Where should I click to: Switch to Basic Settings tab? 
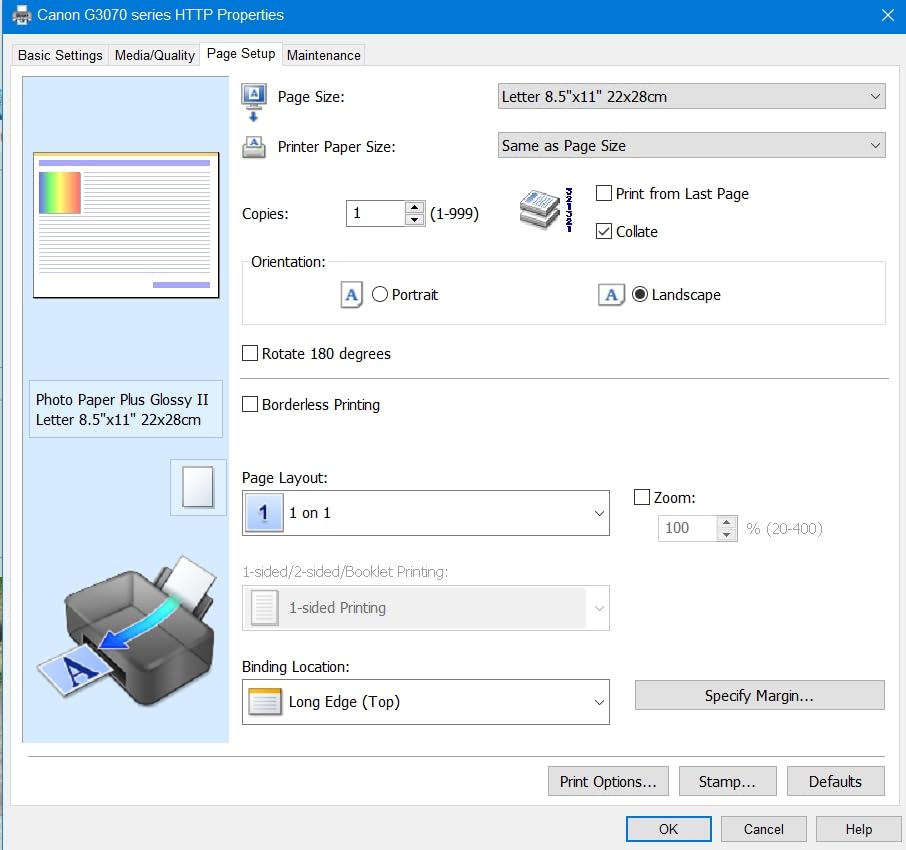point(60,55)
